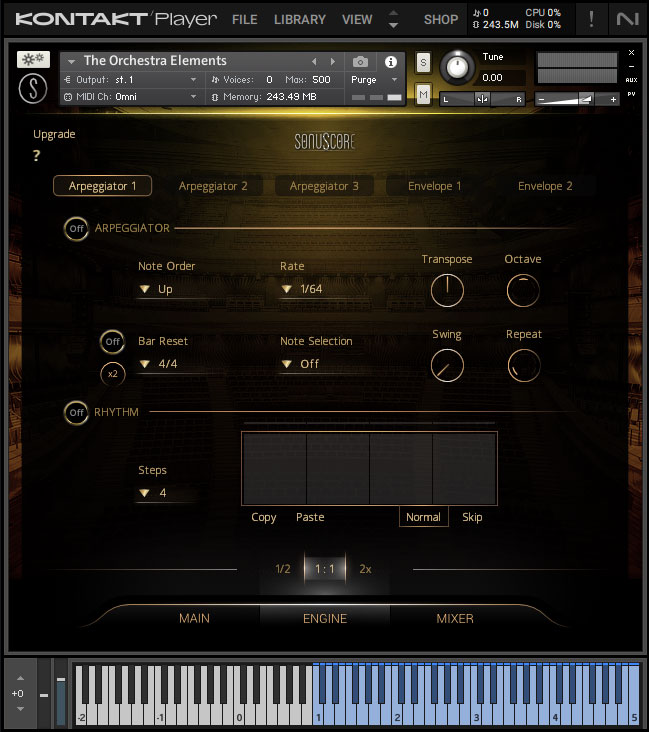Open the instrument snapshot camera view
Viewport: 649px width, 732px height.
360,62
